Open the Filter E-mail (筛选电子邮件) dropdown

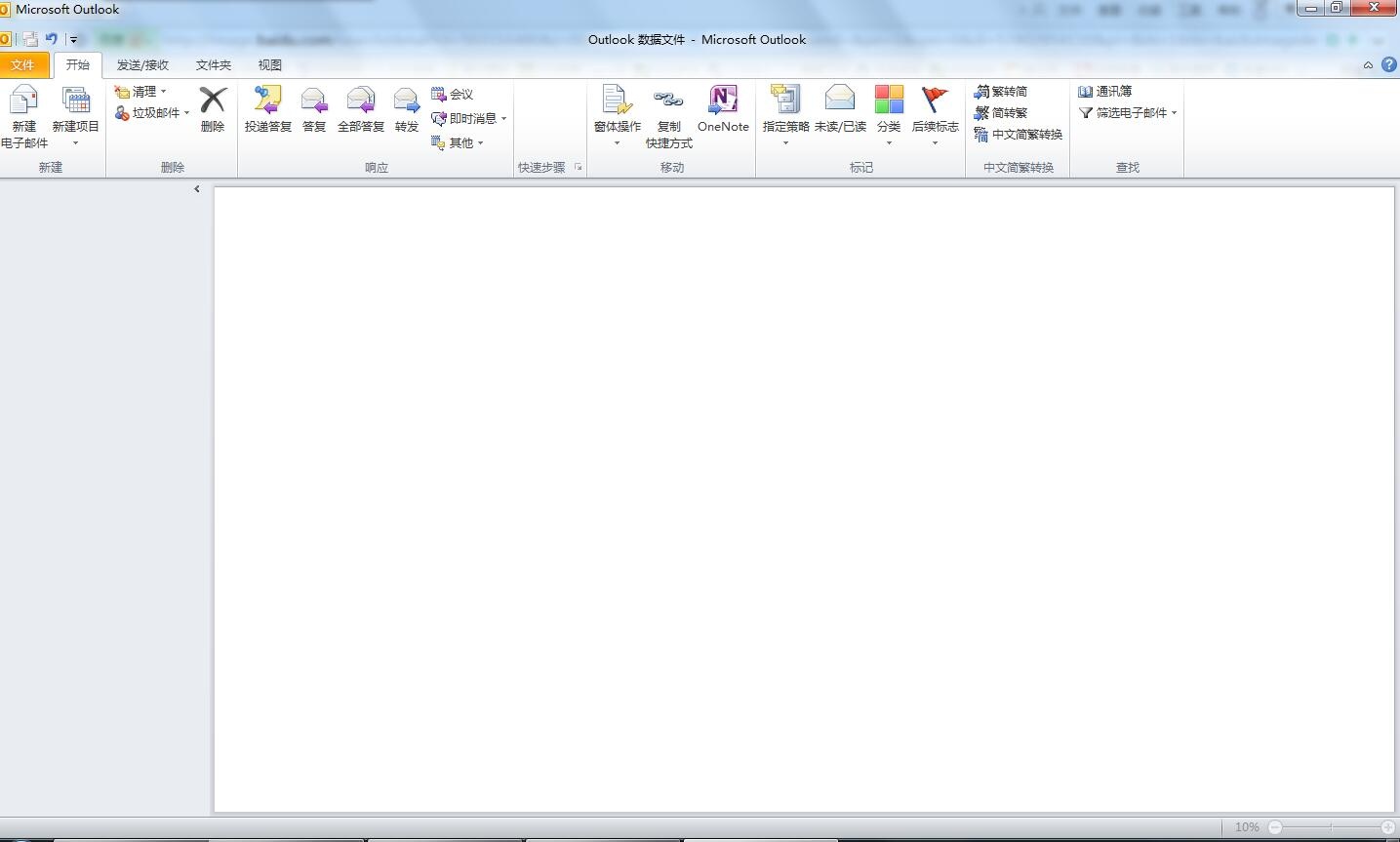click(x=1128, y=113)
